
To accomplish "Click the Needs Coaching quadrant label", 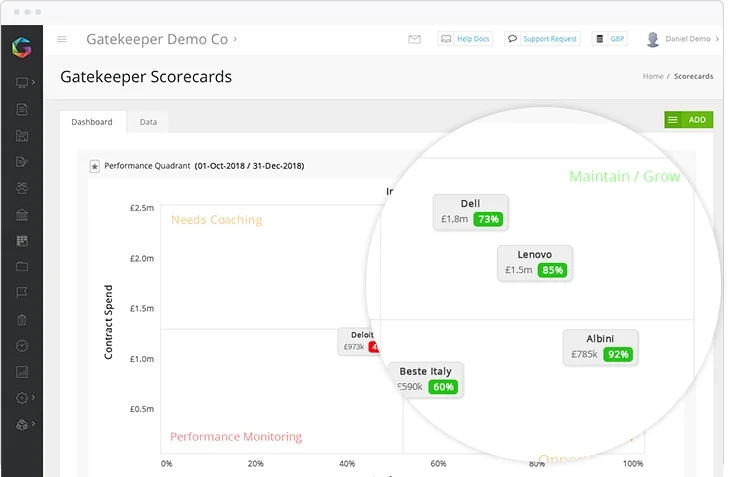I will point(217,220).
